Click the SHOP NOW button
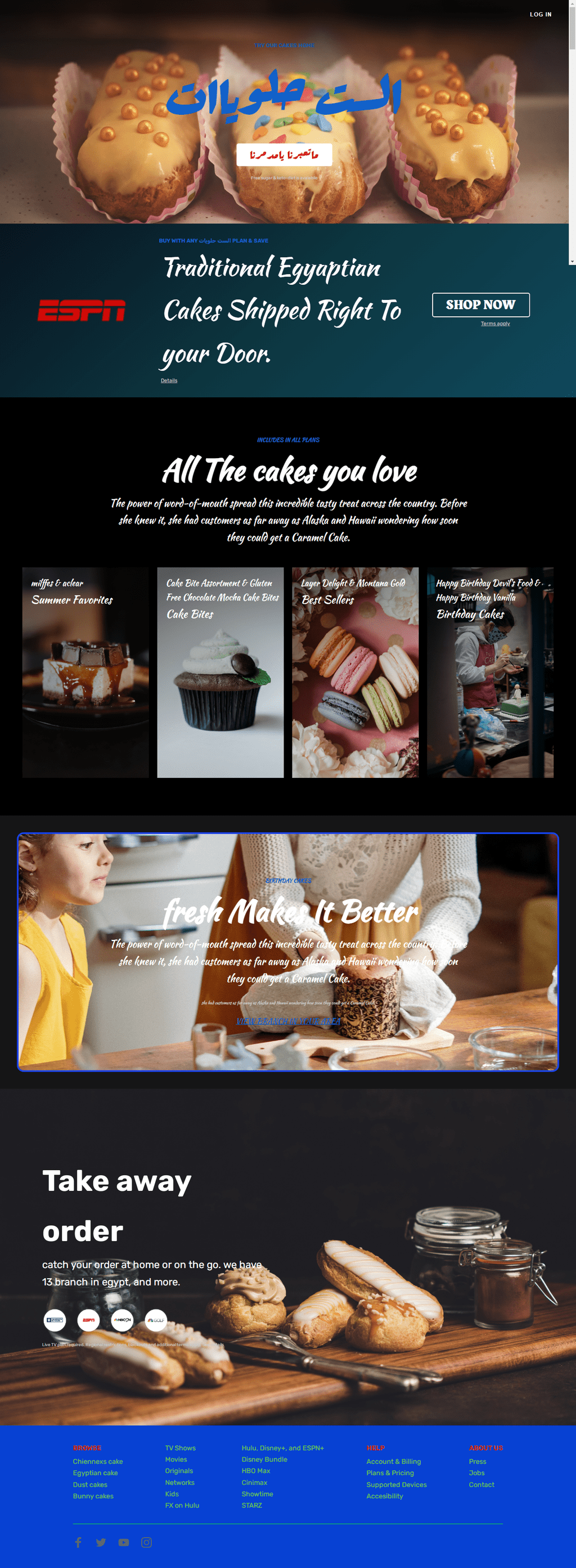This screenshot has width=576, height=1568. point(480,305)
